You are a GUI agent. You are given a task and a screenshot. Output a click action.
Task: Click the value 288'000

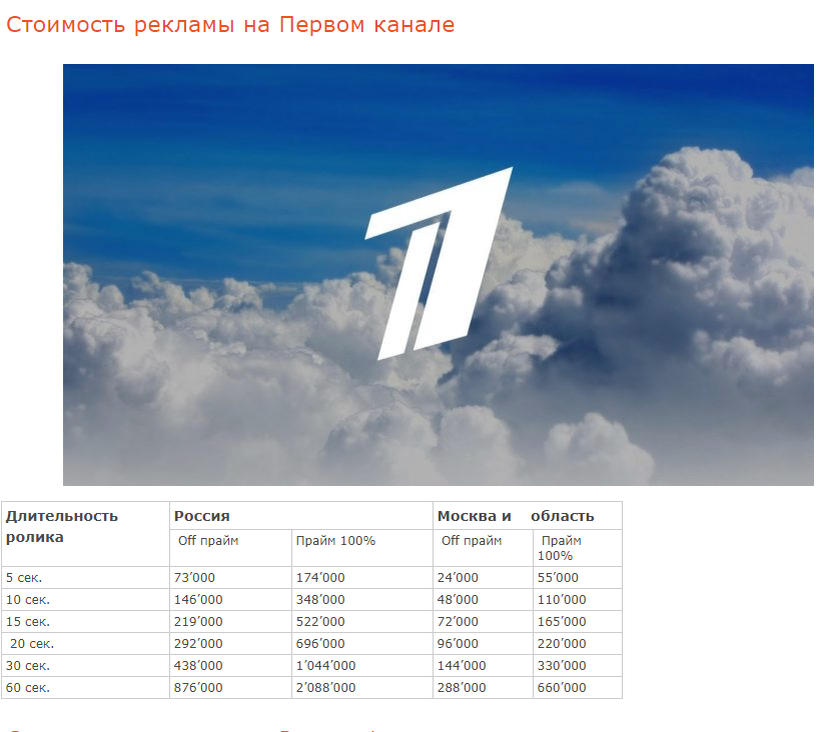pyautogui.click(x=461, y=688)
